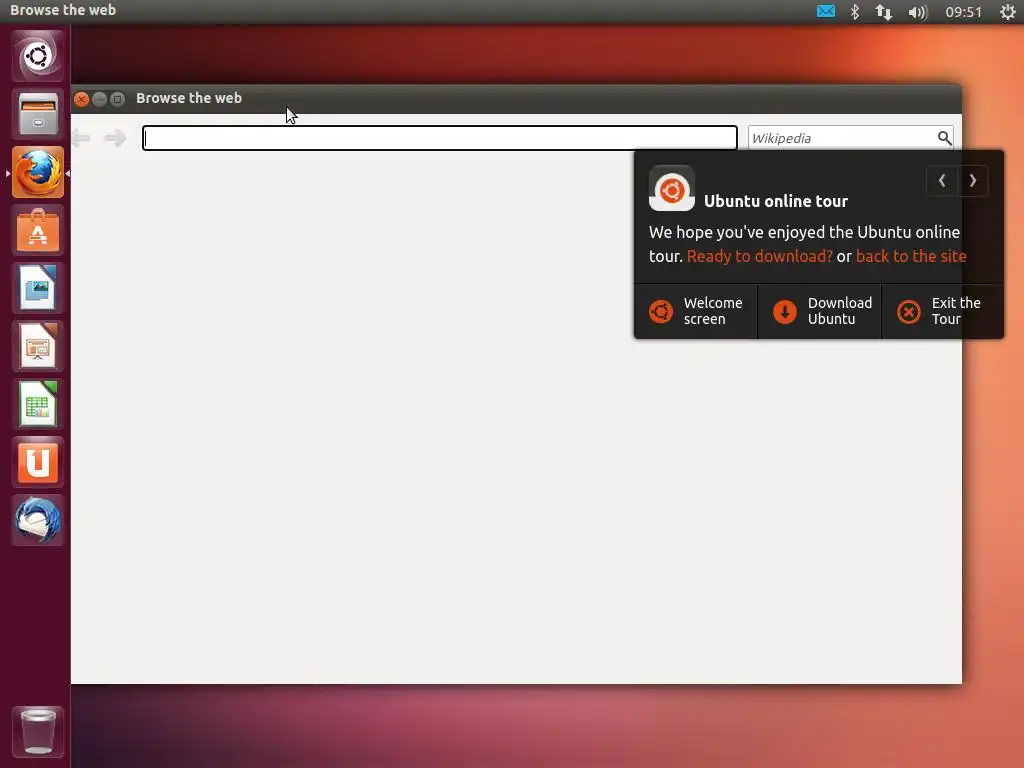Minimize the Browse the web window

point(99,99)
